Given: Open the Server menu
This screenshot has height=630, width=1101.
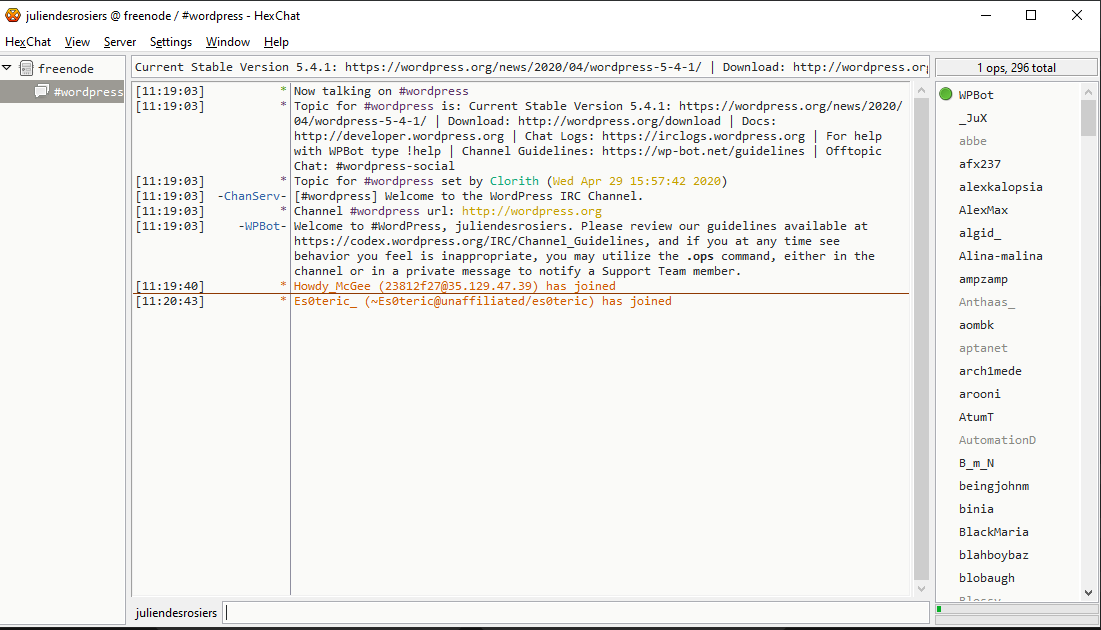Looking at the screenshot, I should [120, 42].
